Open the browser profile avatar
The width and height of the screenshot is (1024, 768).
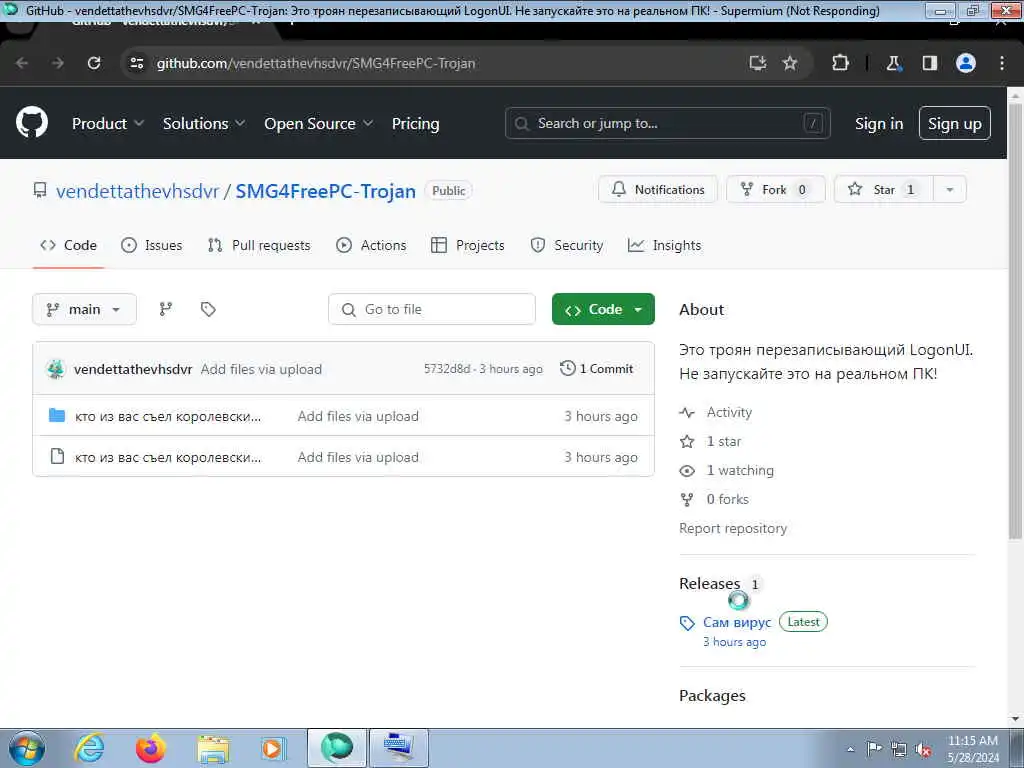pos(966,63)
